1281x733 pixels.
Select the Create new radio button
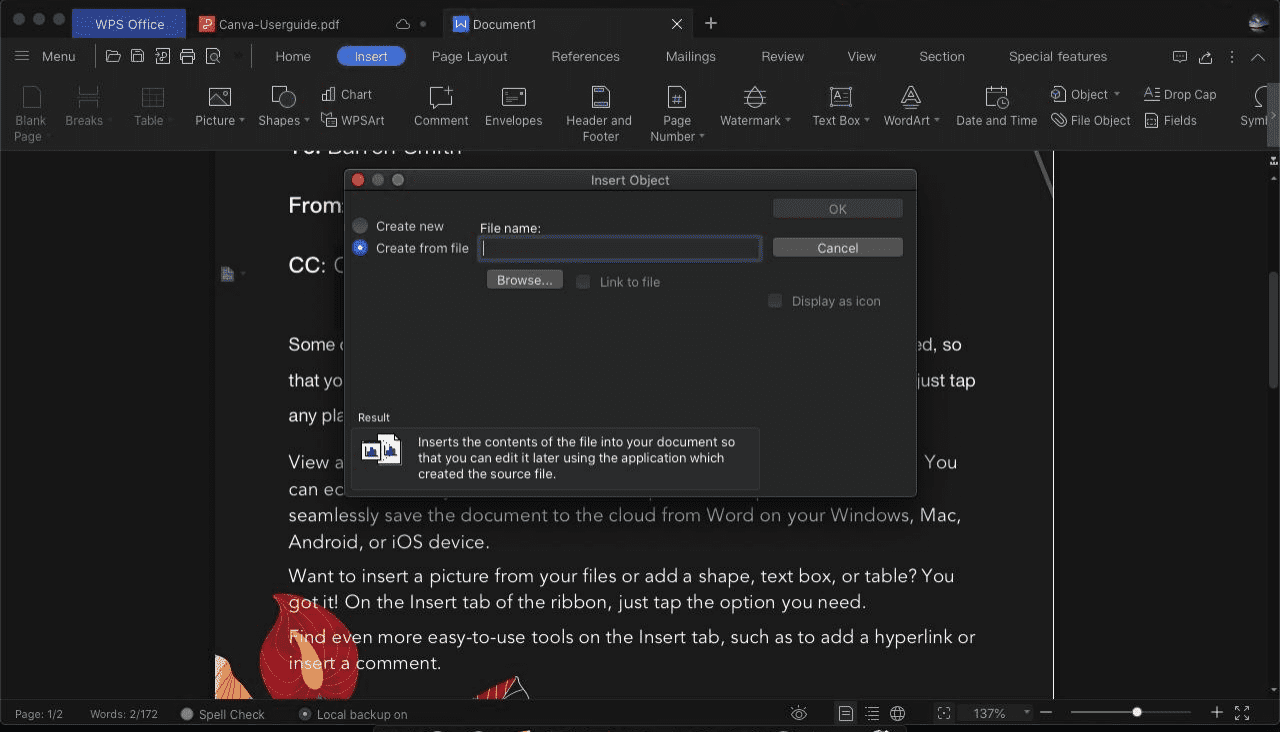point(359,225)
